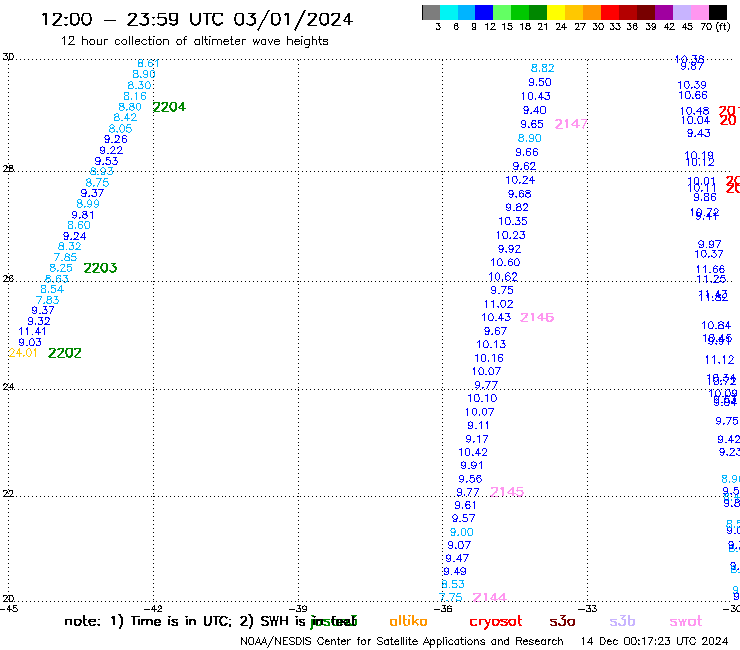This screenshot has width=740, height=650.
Task: Click the wave height value '10.24'
Action: [x=520, y=180]
